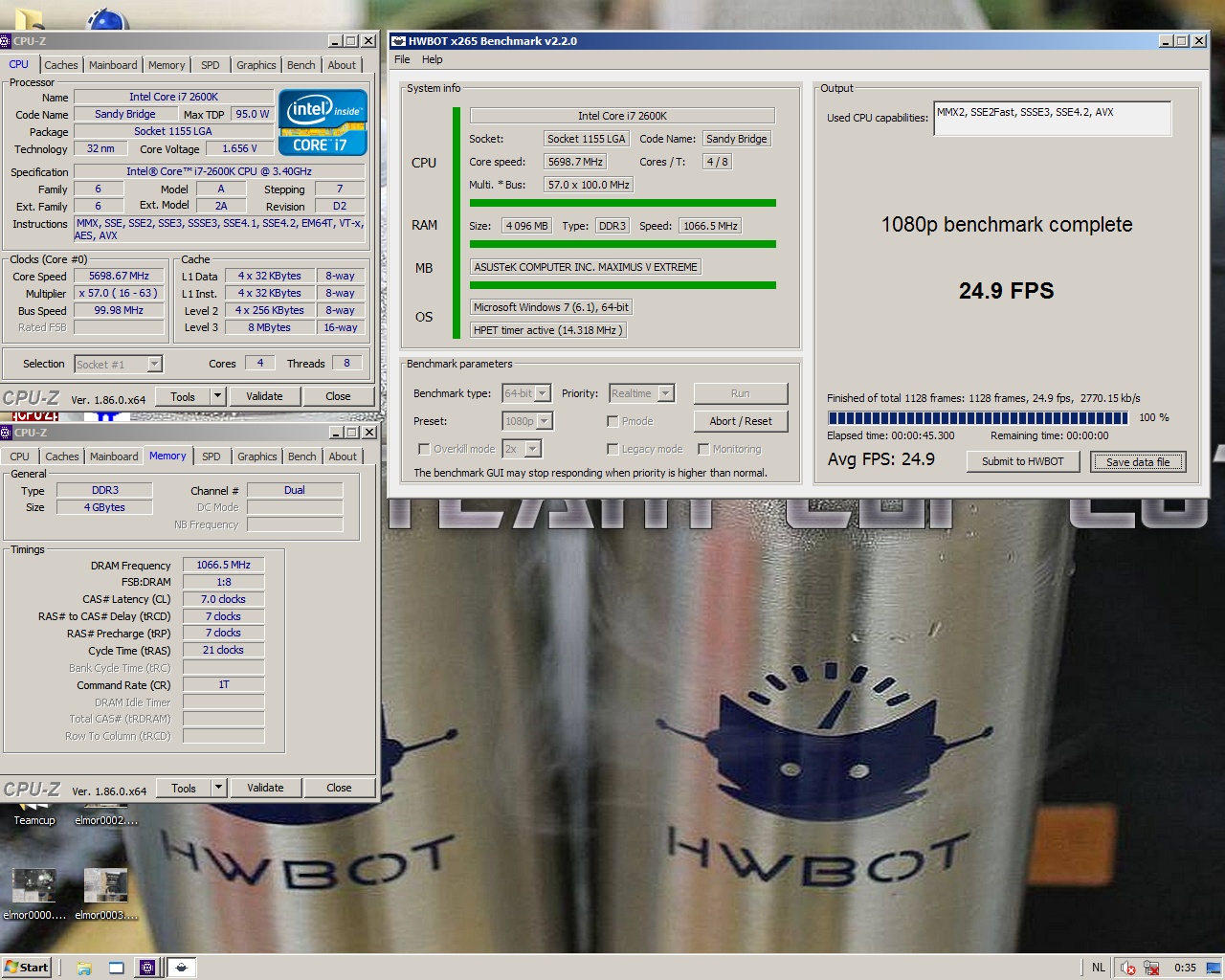
Task: Click the disconnected network tray icon
Action: (x=1151, y=968)
